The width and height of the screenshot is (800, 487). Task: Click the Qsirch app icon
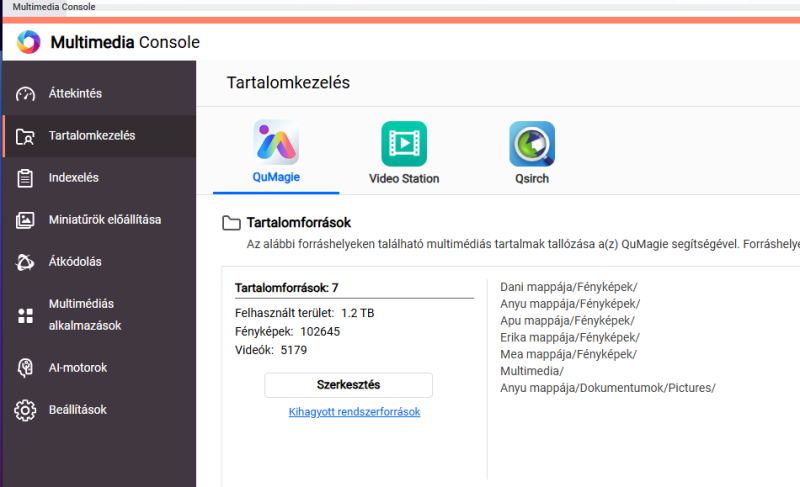[x=532, y=144]
